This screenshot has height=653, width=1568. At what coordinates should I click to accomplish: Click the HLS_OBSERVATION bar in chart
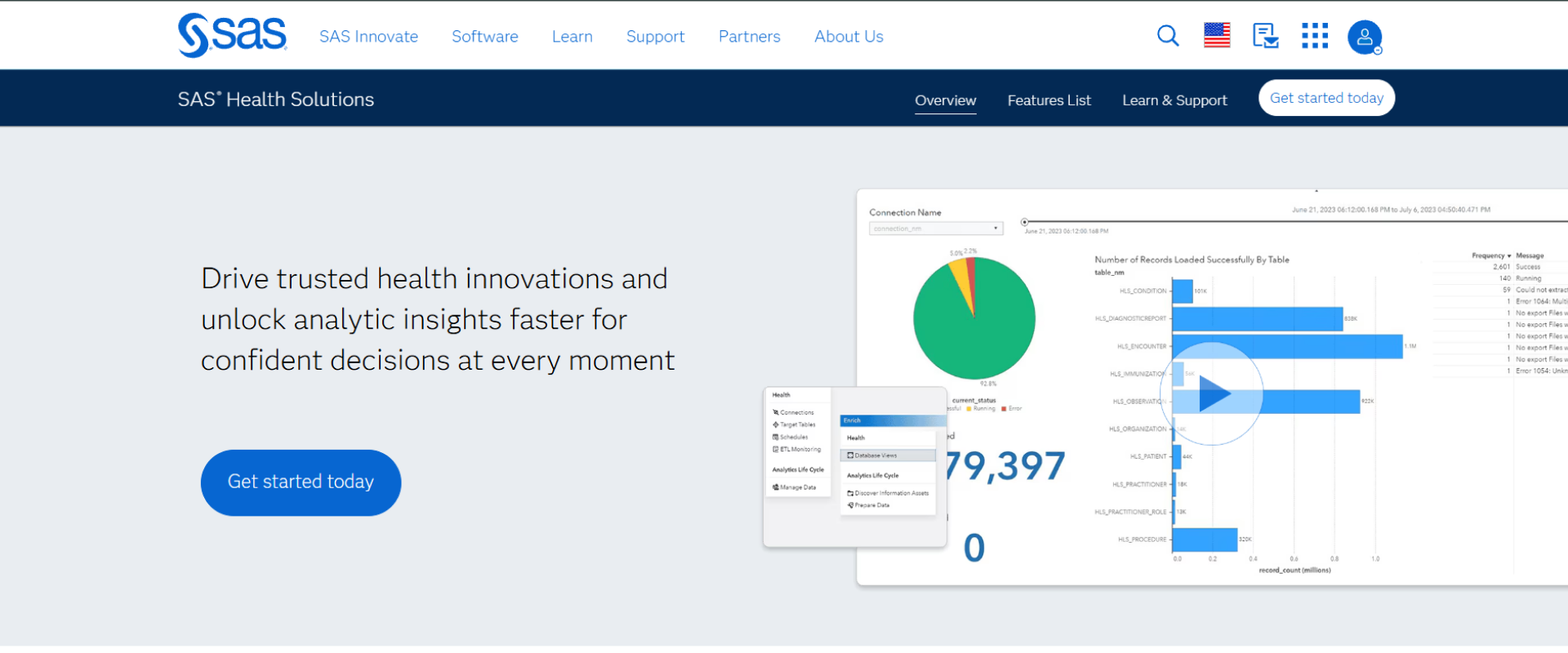[1266, 402]
